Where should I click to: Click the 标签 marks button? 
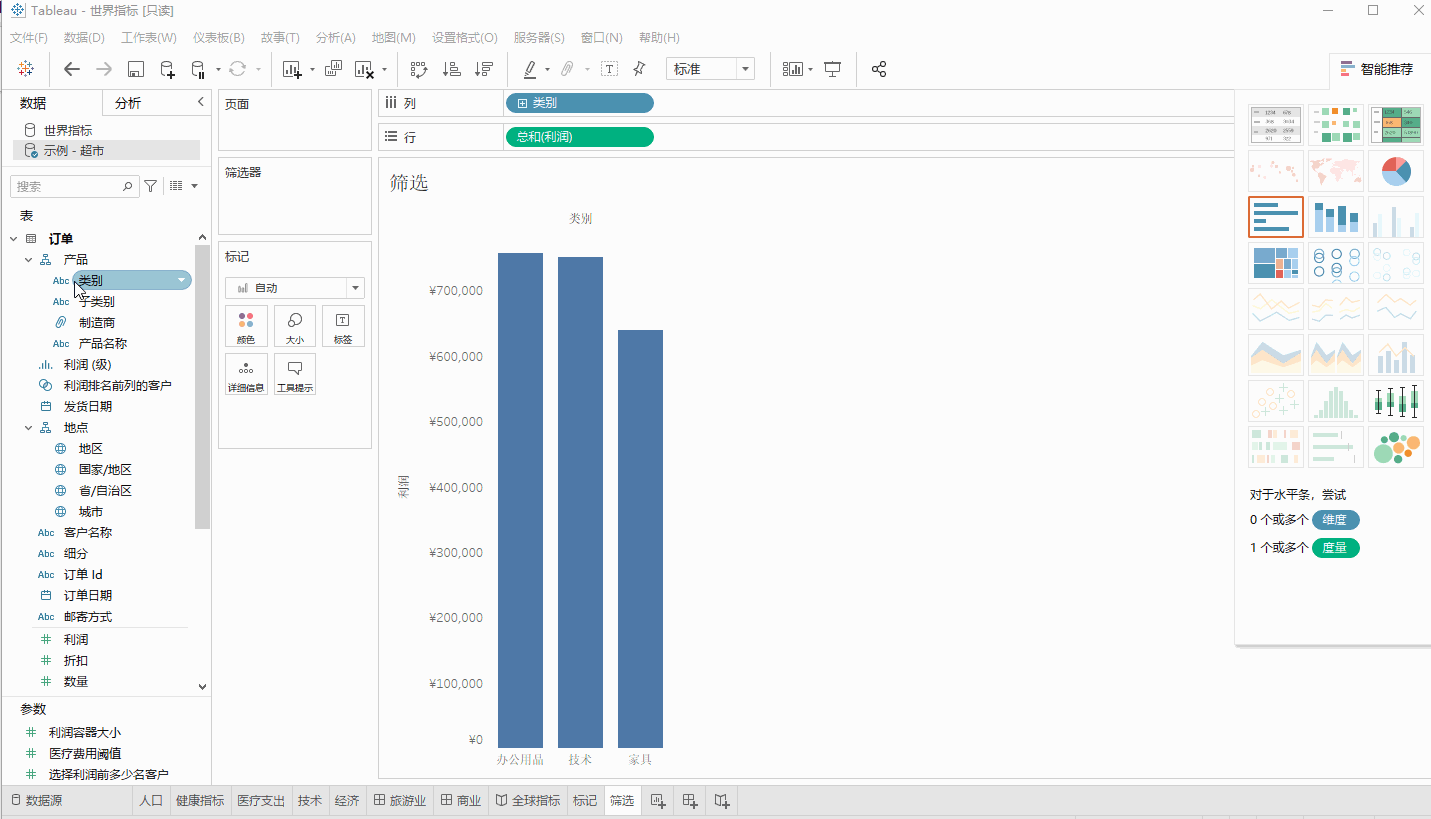click(343, 326)
